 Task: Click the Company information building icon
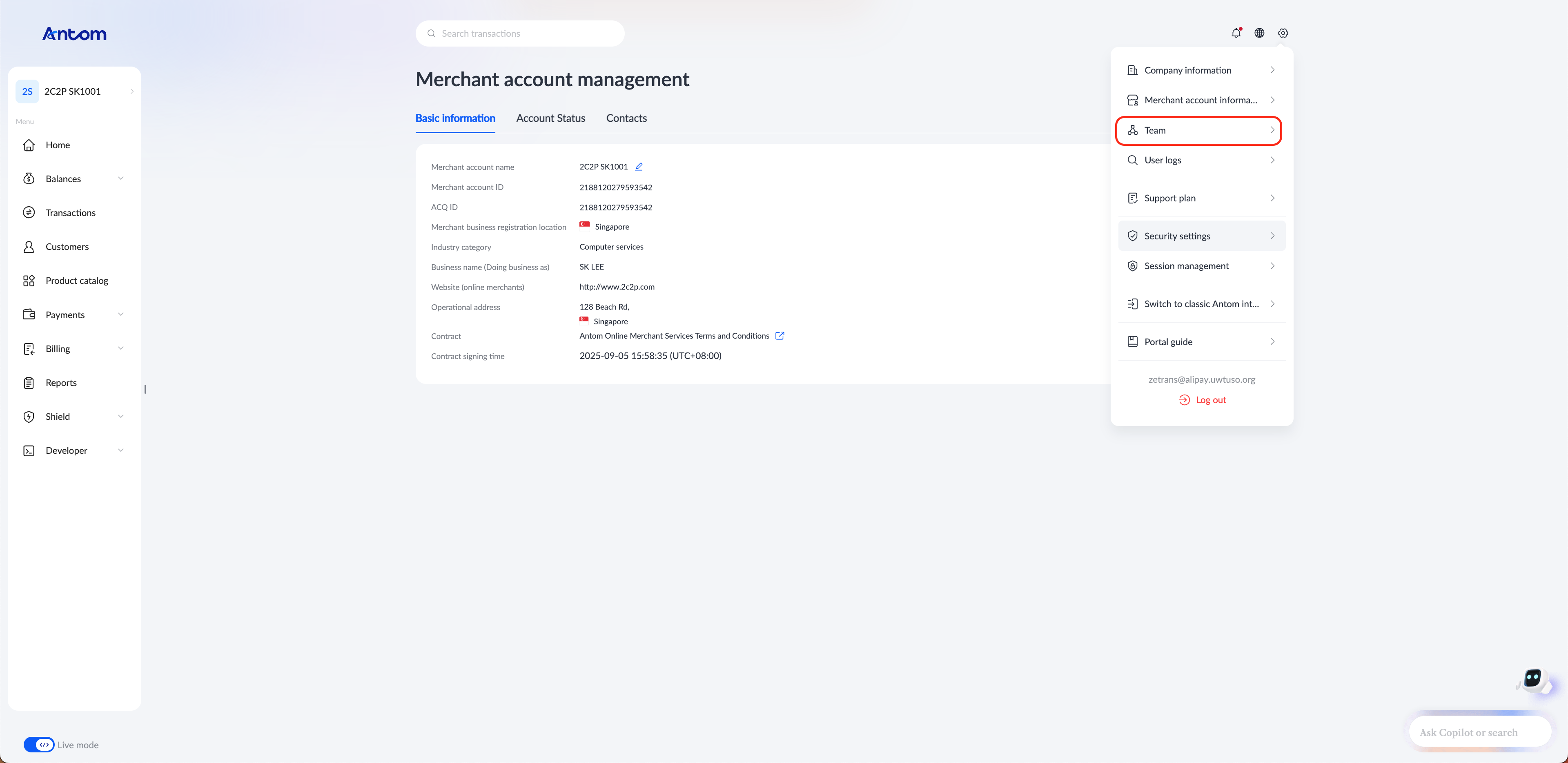[1132, 70]
